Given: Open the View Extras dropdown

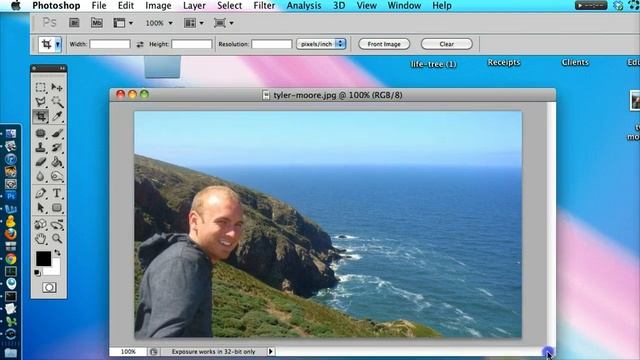Looking at the screenshot, I should tap(123, 23).
